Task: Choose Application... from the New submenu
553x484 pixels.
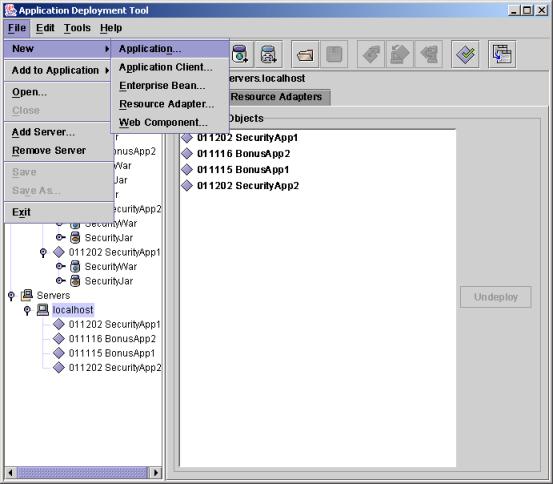Action: tap(170, 49)
